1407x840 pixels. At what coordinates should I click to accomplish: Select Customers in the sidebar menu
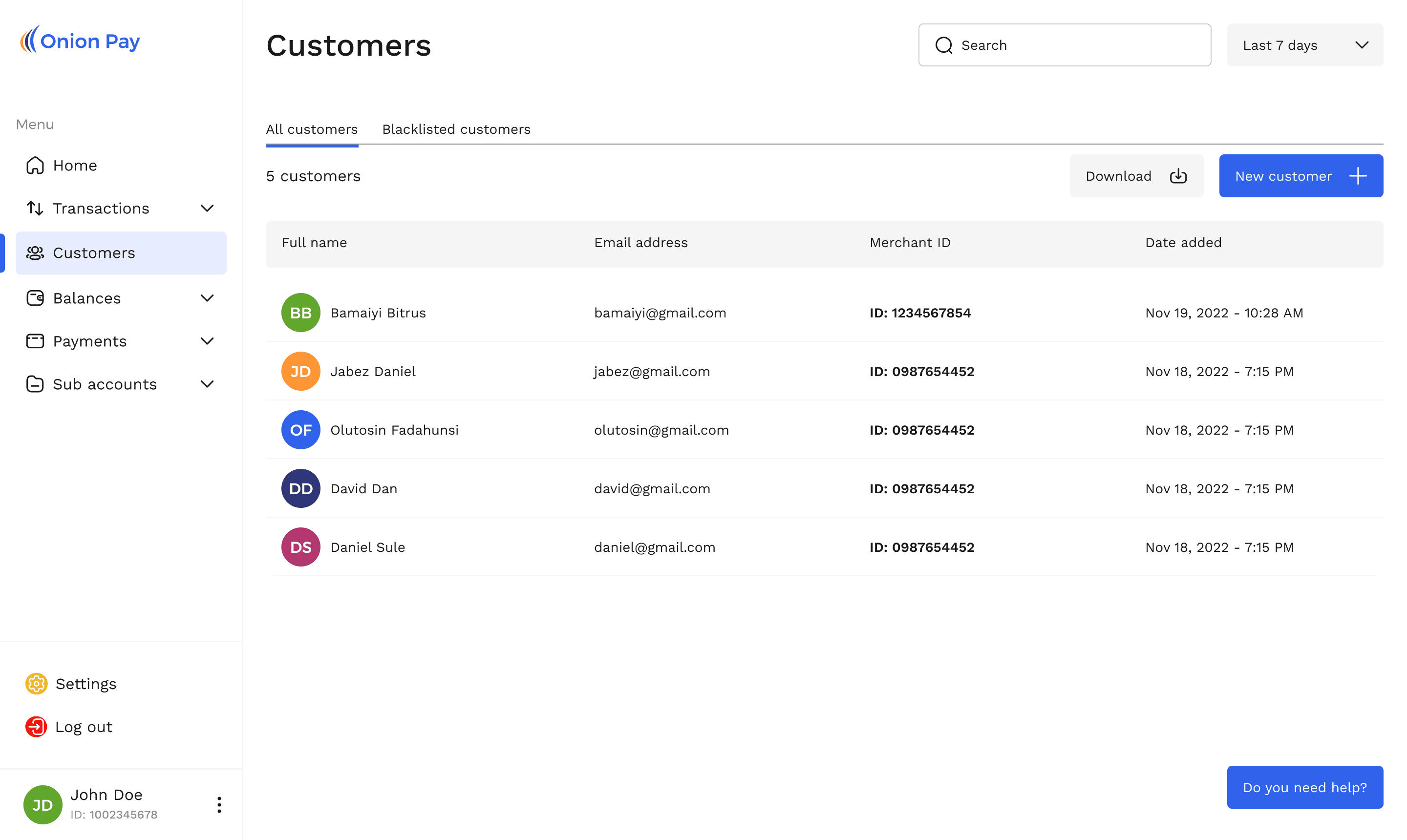[121, 253]
